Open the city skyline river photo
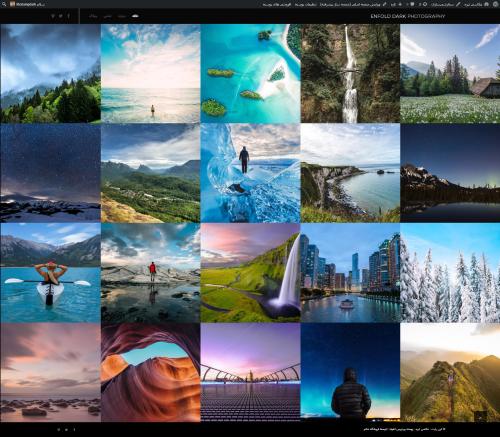This screenshot has height=437, width=500. [x=350, y=273]
